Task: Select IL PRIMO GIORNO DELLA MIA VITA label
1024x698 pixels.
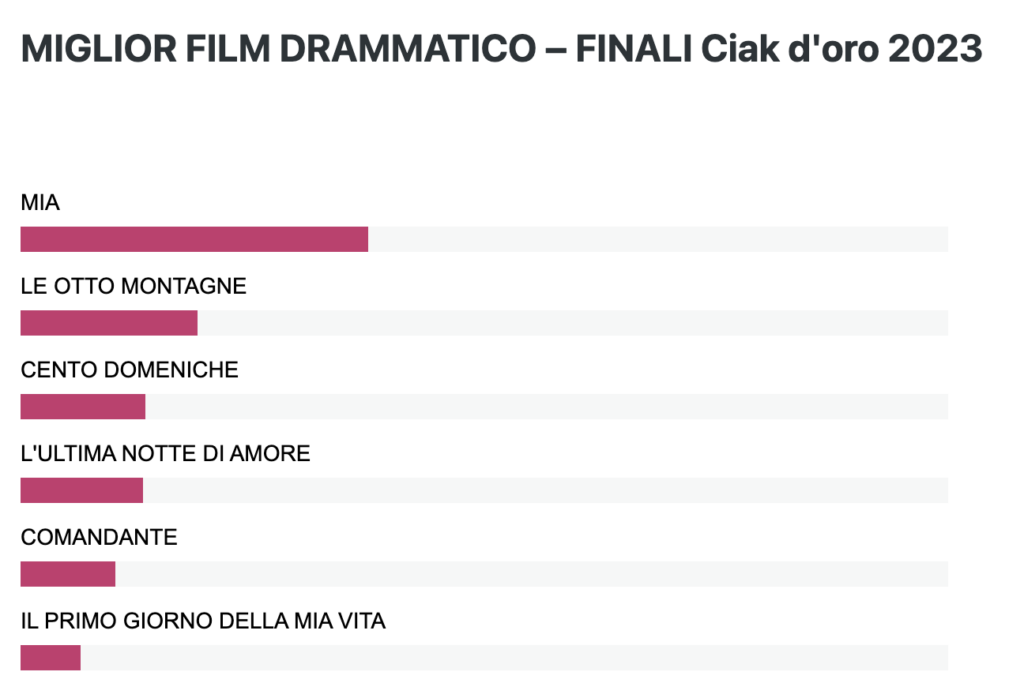Action: [x=203, y=621]
